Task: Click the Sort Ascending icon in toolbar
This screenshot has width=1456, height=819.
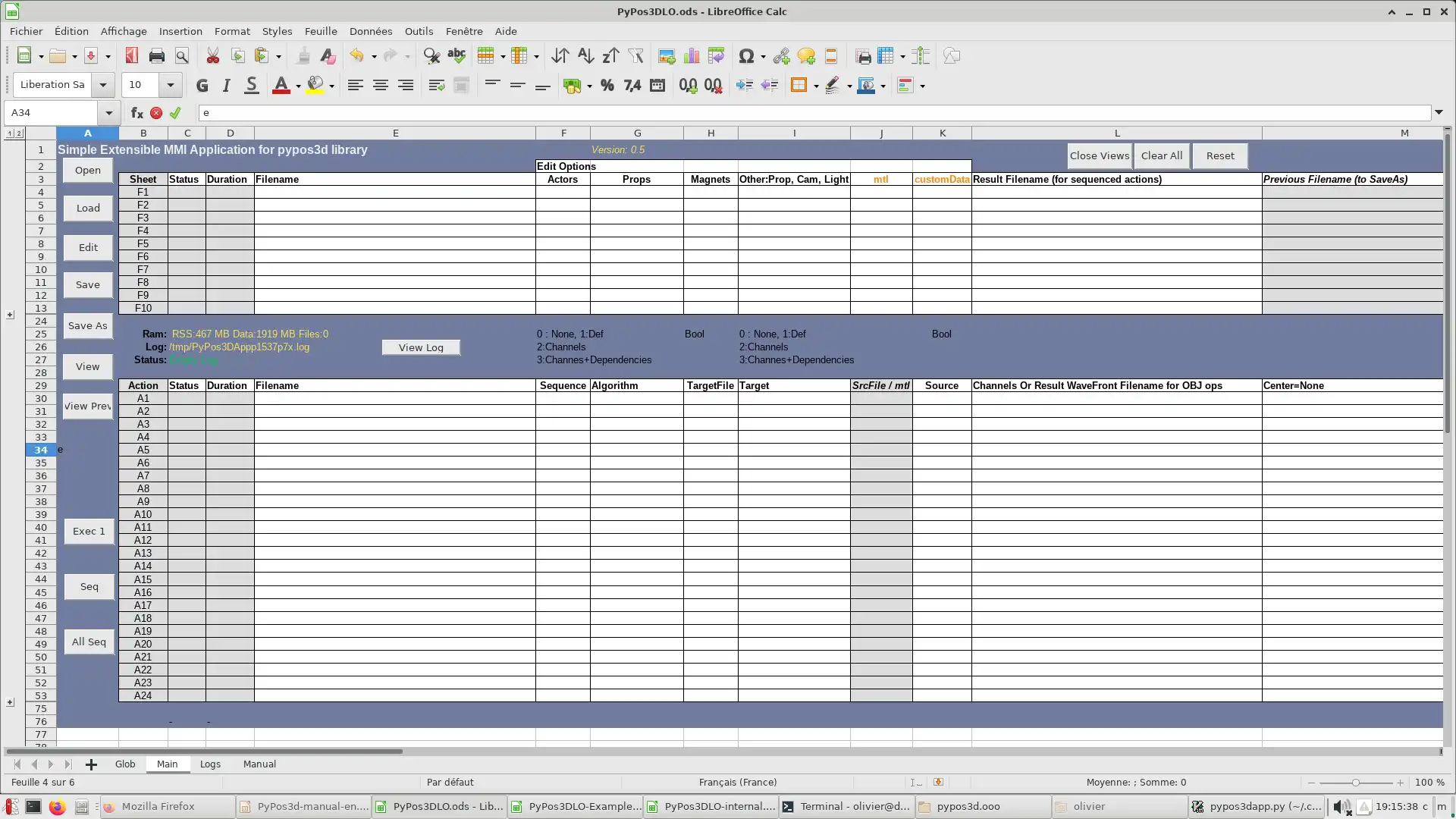Action: (x=585, y=56)
